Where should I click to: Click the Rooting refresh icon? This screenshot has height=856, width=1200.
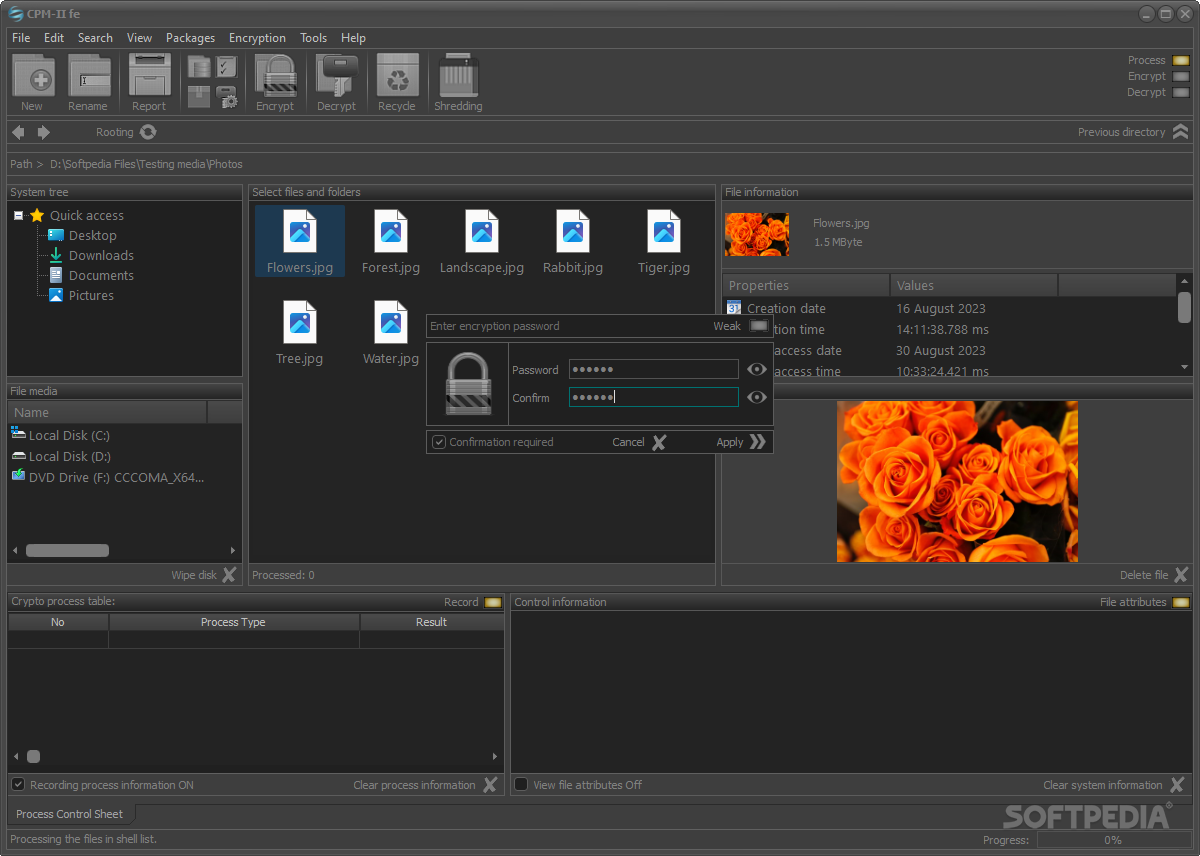pos(148,132)
